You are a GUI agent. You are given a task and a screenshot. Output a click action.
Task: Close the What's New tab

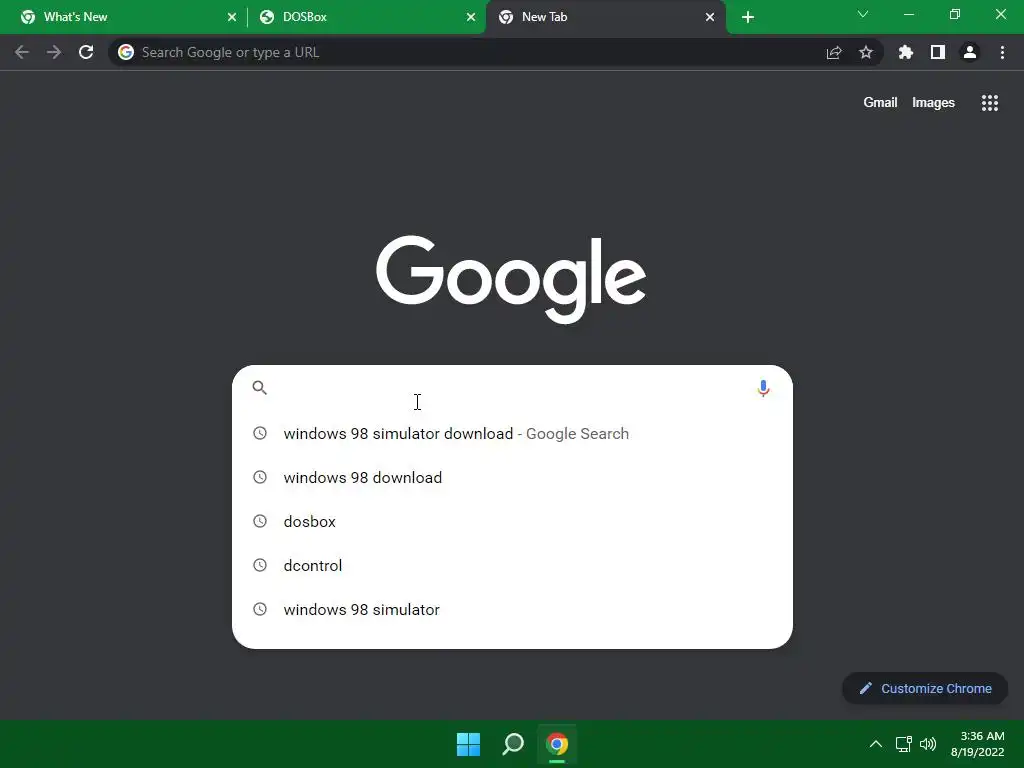click(x=232, y=17)
